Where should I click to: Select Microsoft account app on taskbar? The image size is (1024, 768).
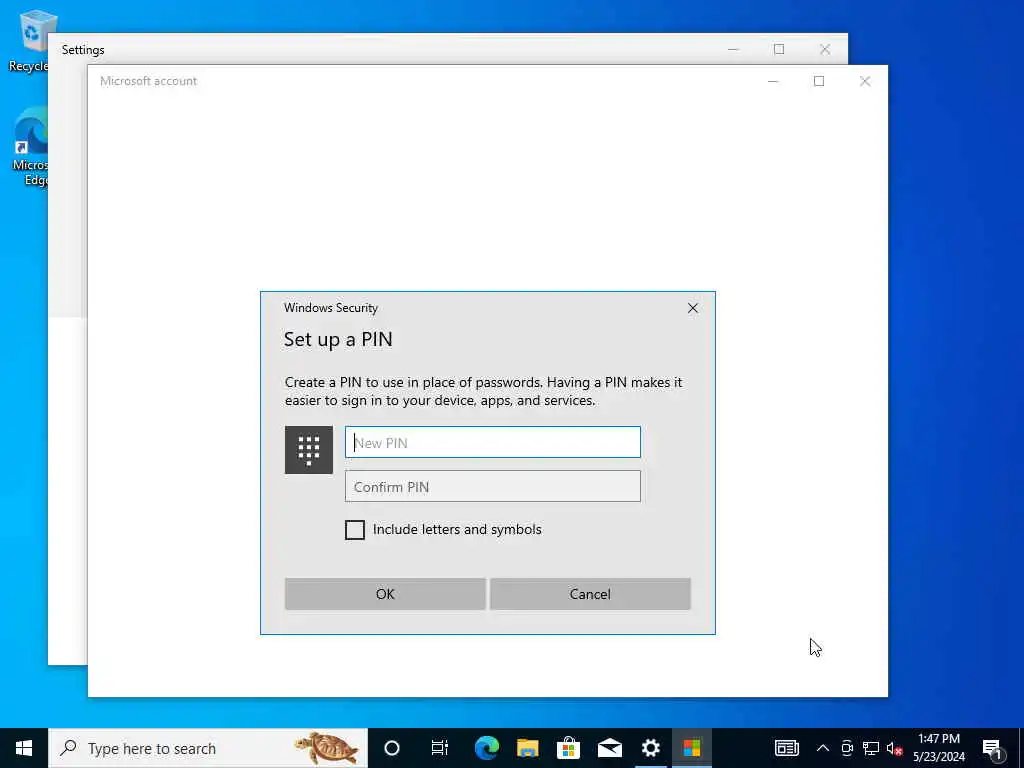point(692,748)
